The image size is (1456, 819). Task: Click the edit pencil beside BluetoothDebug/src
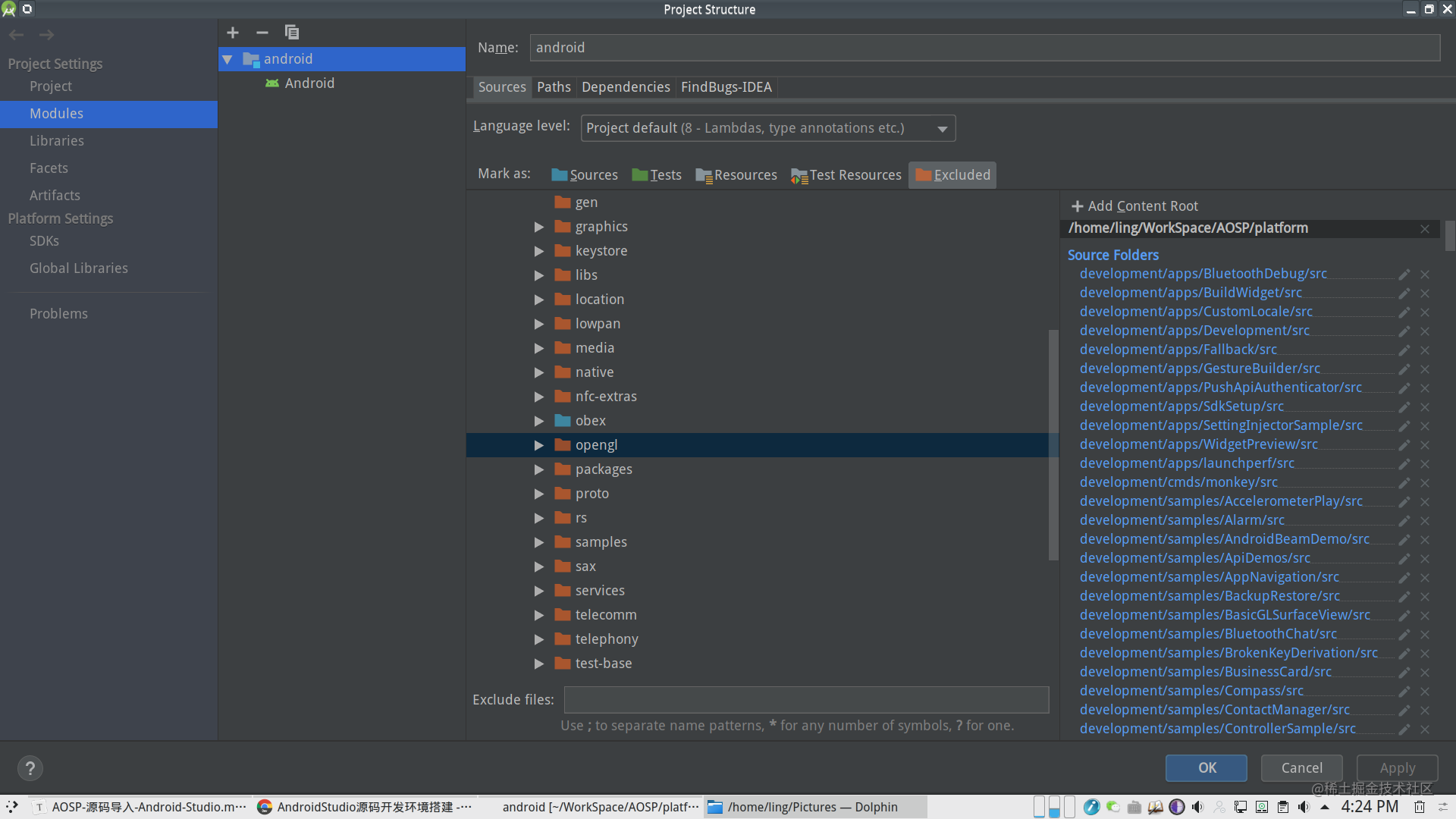tap(1404, 274)
